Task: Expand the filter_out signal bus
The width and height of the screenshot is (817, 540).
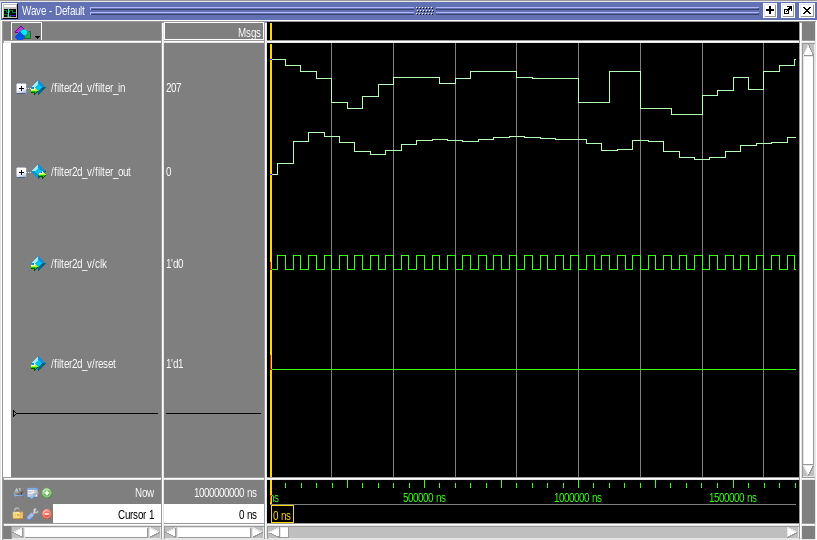Action: pyautogui.click(x=21, y=172)
